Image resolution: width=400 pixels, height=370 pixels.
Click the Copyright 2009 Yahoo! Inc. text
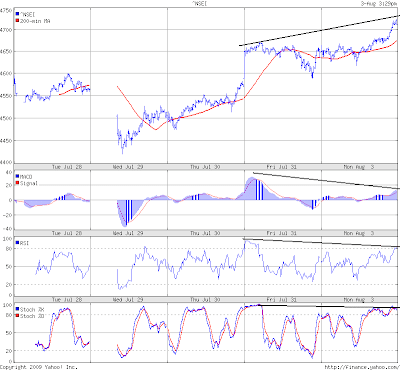(x=39, y=367)
